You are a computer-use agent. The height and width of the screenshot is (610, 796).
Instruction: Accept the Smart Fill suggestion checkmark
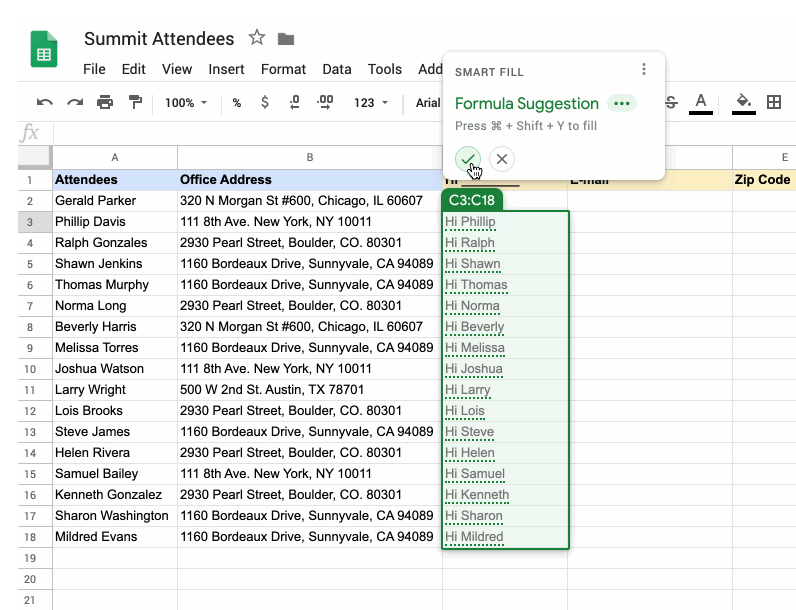[468, 159]
